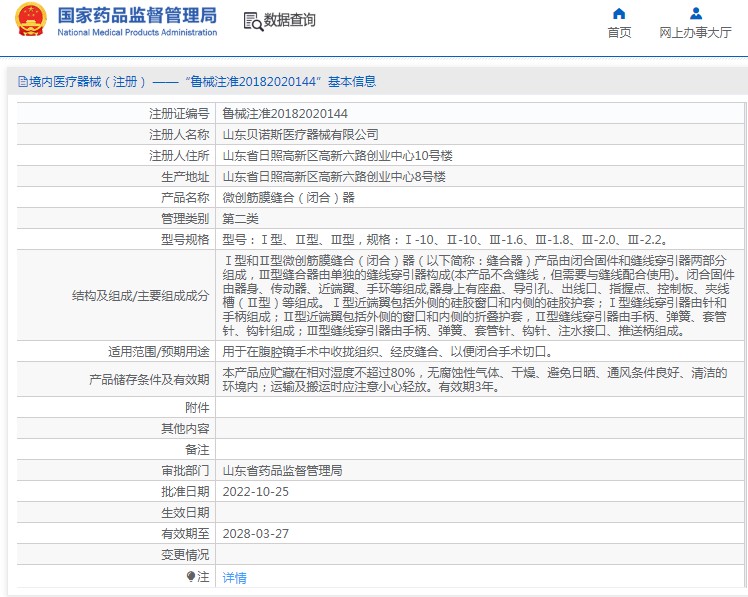Click the 审批部门 label

186,471
